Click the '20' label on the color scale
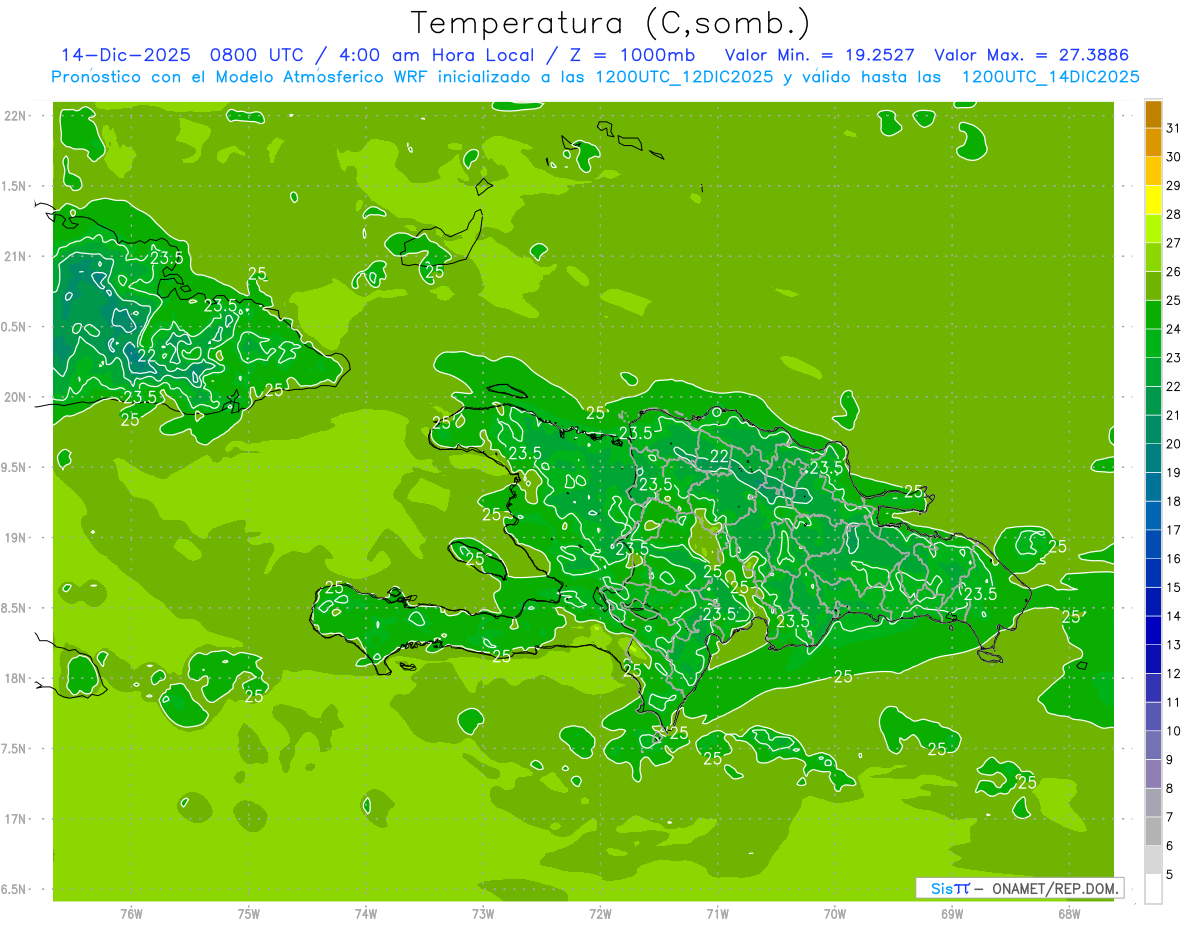The height and width of the screenshot is (927, 1200). click(1173, 444)
